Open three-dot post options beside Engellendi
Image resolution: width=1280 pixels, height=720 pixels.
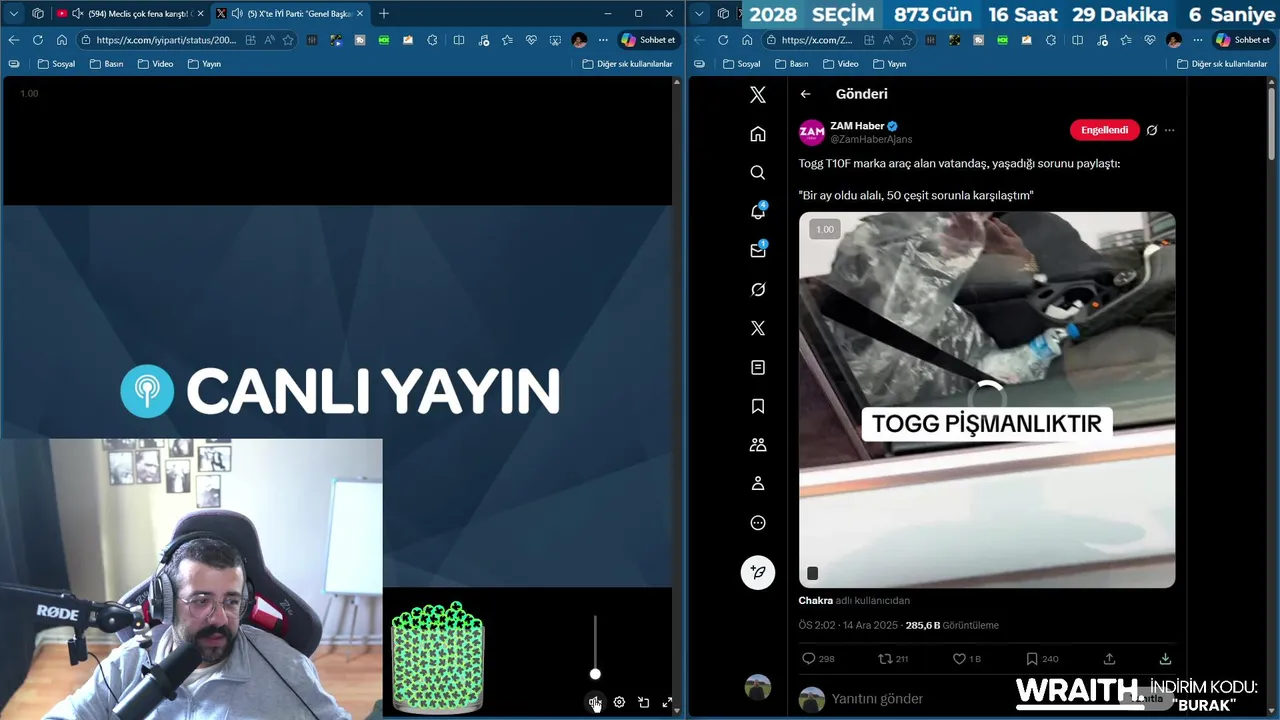point(1169,130)
